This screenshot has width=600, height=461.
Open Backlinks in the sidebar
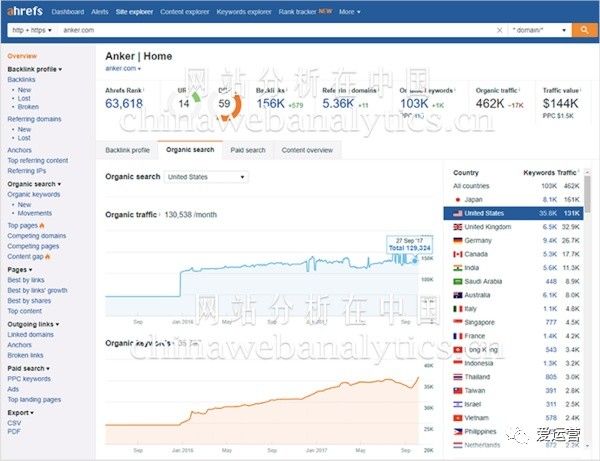[x=21, y=80]
